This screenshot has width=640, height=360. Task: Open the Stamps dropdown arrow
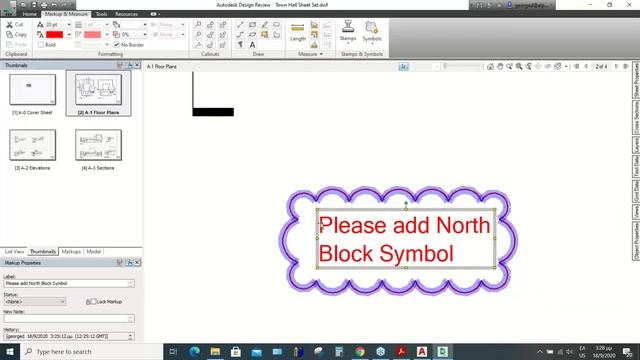click(348, 42)
